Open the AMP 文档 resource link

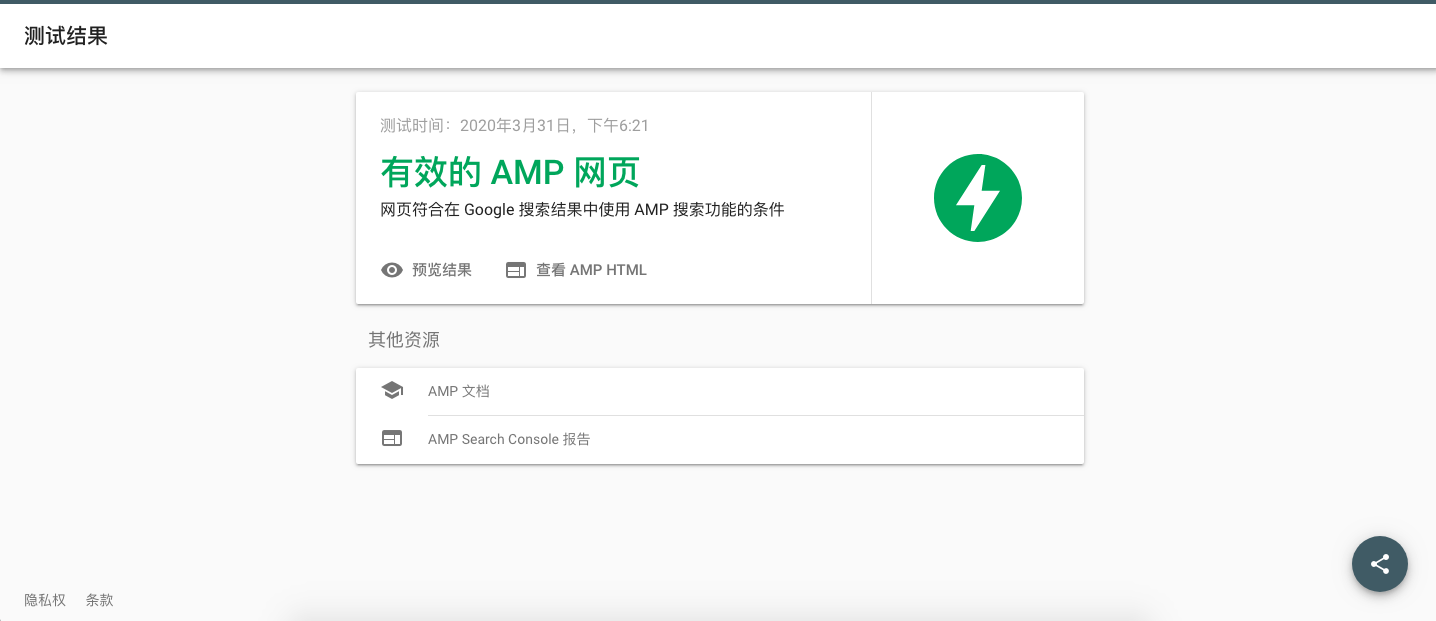click(x=459, y=391)
